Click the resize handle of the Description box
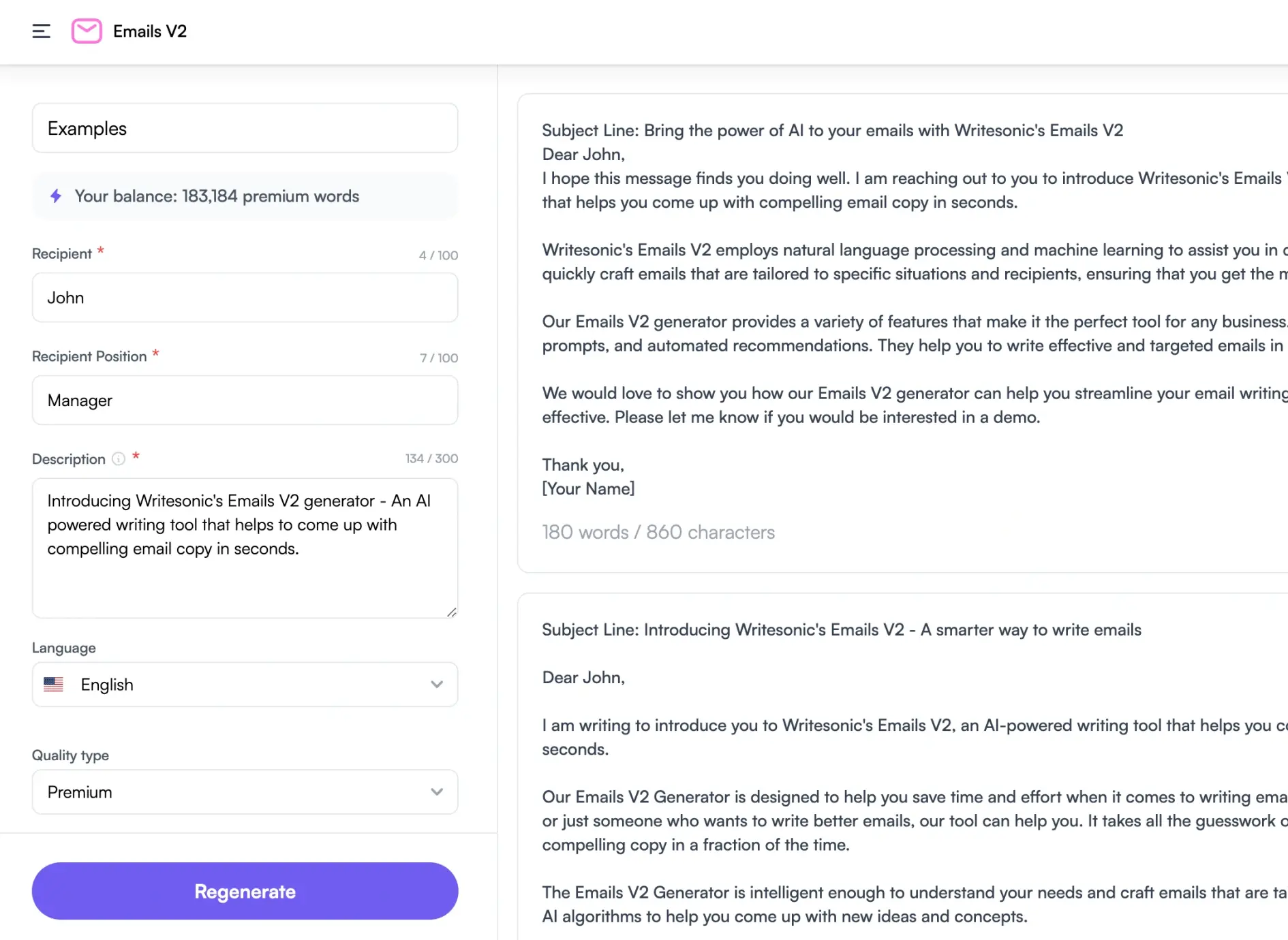1288x940 pixels. coord(452,612)
